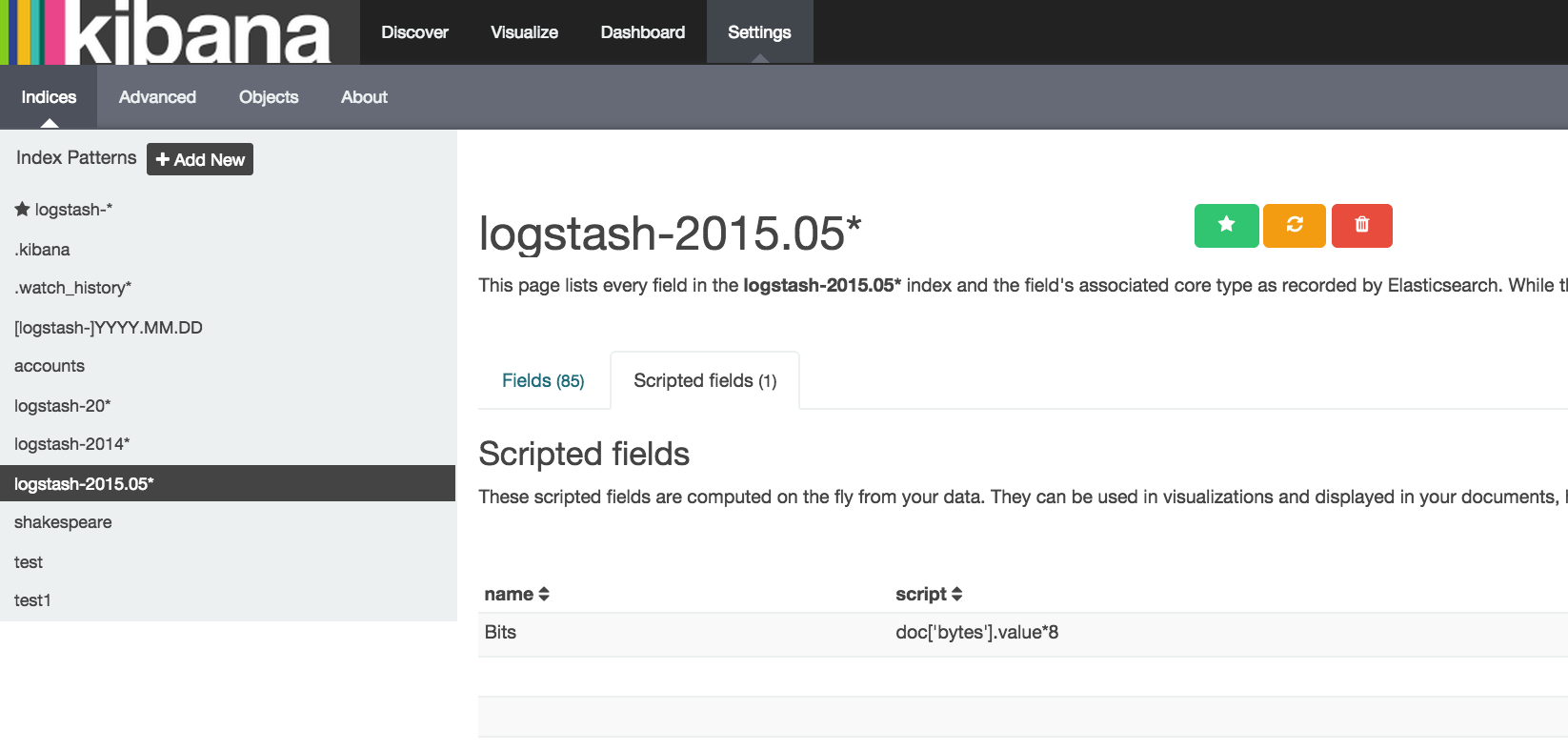This screenshot has height=751, width=1568.
Task: Select the Scripted fields (1) tab
Action: tap(705, 380)
